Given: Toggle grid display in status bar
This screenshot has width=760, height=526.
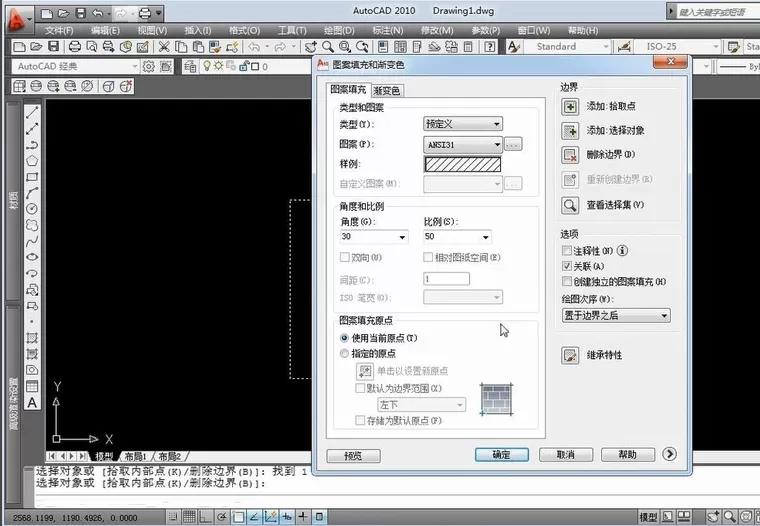Looking at the screenshot, I should pyautogui.click(x=189, y=517).
